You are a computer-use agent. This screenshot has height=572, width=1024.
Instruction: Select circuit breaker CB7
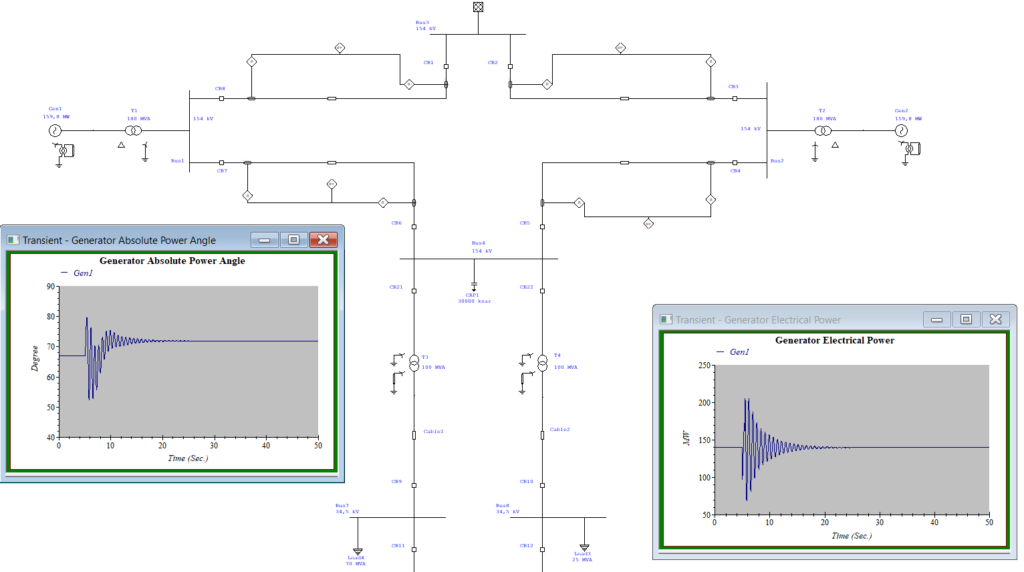(221, 163)
